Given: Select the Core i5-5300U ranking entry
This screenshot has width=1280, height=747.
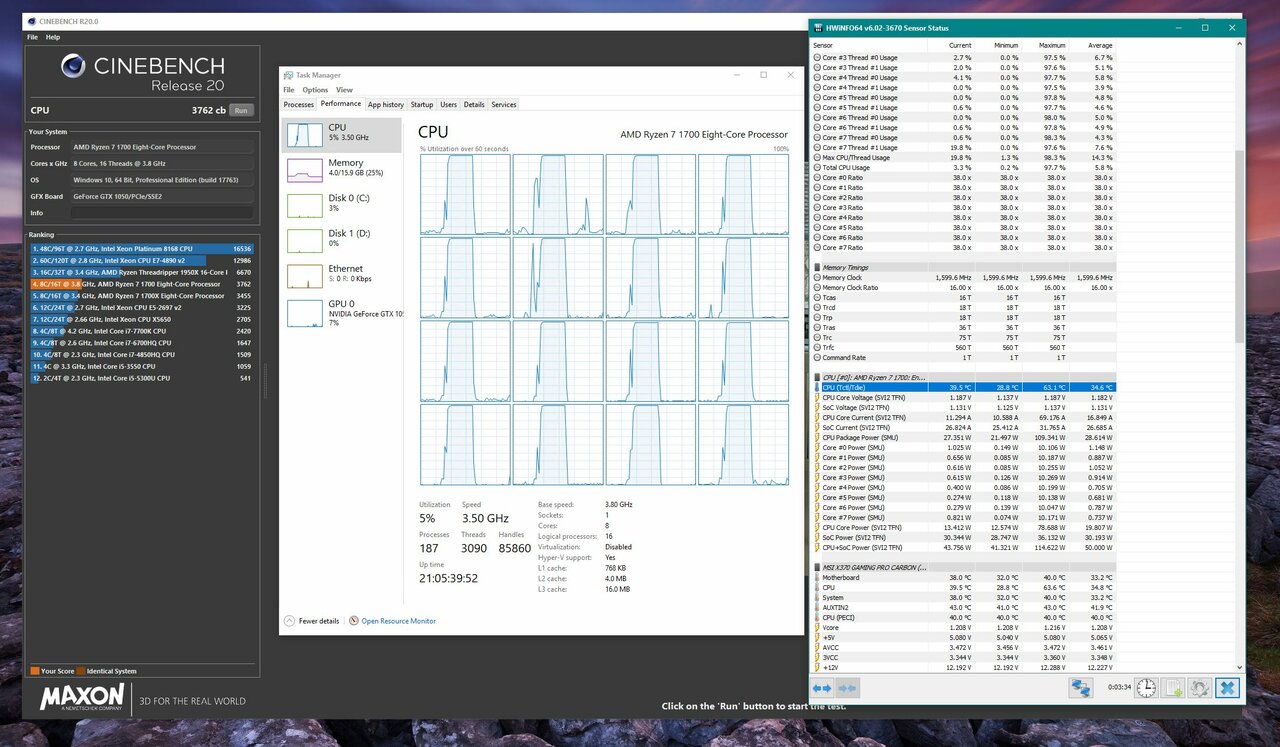Looking at the screenshot, I should (141, 378).
